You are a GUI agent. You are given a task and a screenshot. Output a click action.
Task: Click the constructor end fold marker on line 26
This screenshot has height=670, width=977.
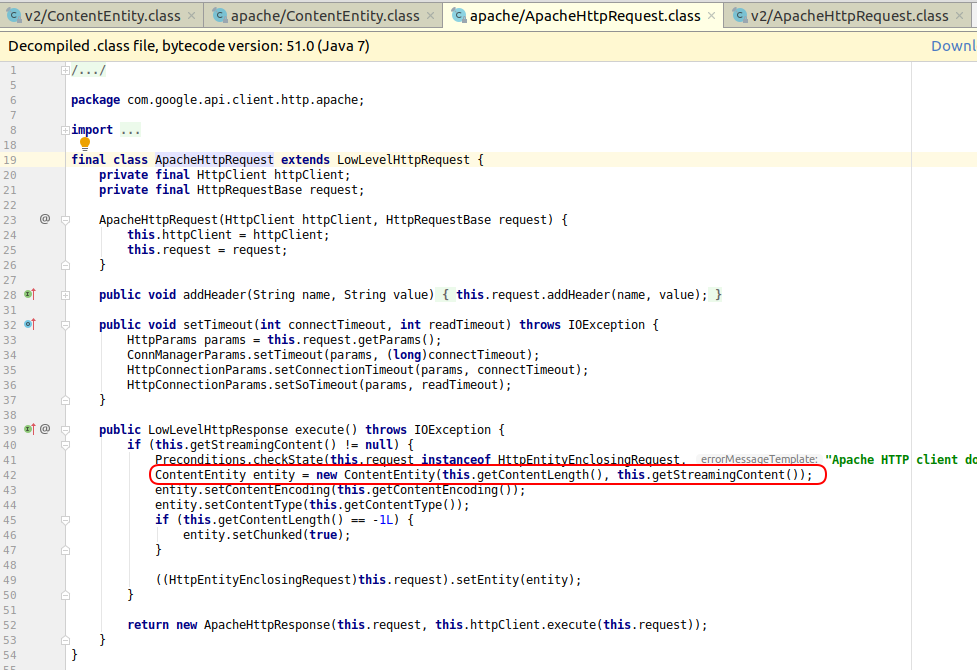pos(65,266)
